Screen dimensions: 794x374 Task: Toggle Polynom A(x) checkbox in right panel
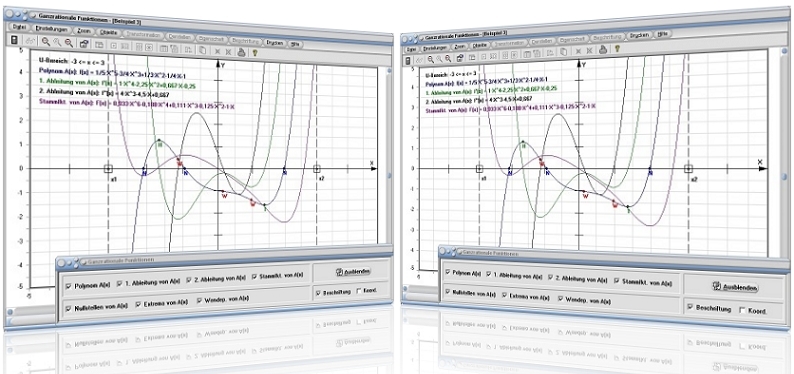(x=447, y=272)
